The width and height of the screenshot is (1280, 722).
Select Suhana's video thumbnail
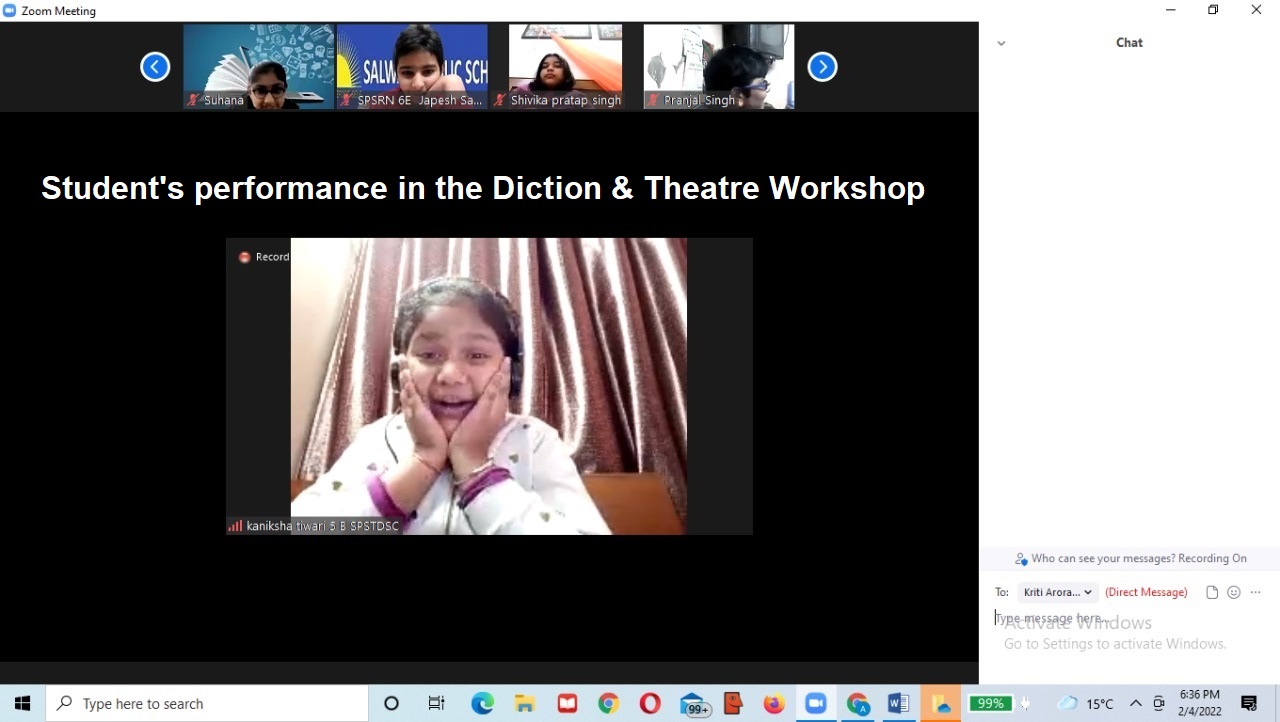[259, 66]
